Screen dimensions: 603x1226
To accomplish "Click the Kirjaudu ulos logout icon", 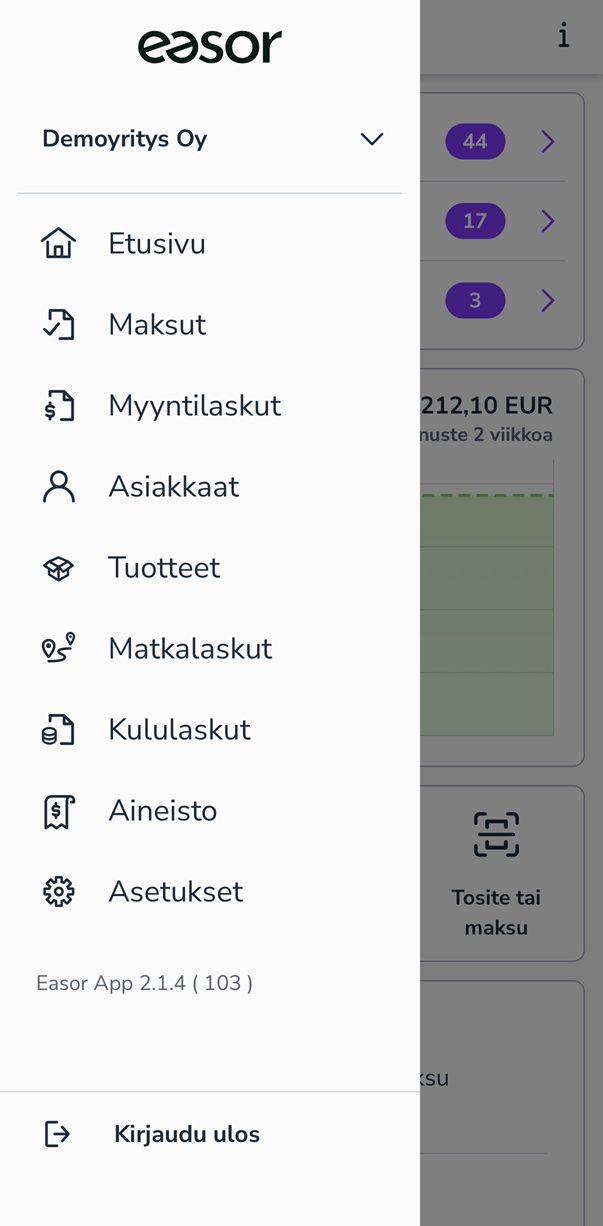I will pyautogui.click(x=57, y=1134).
